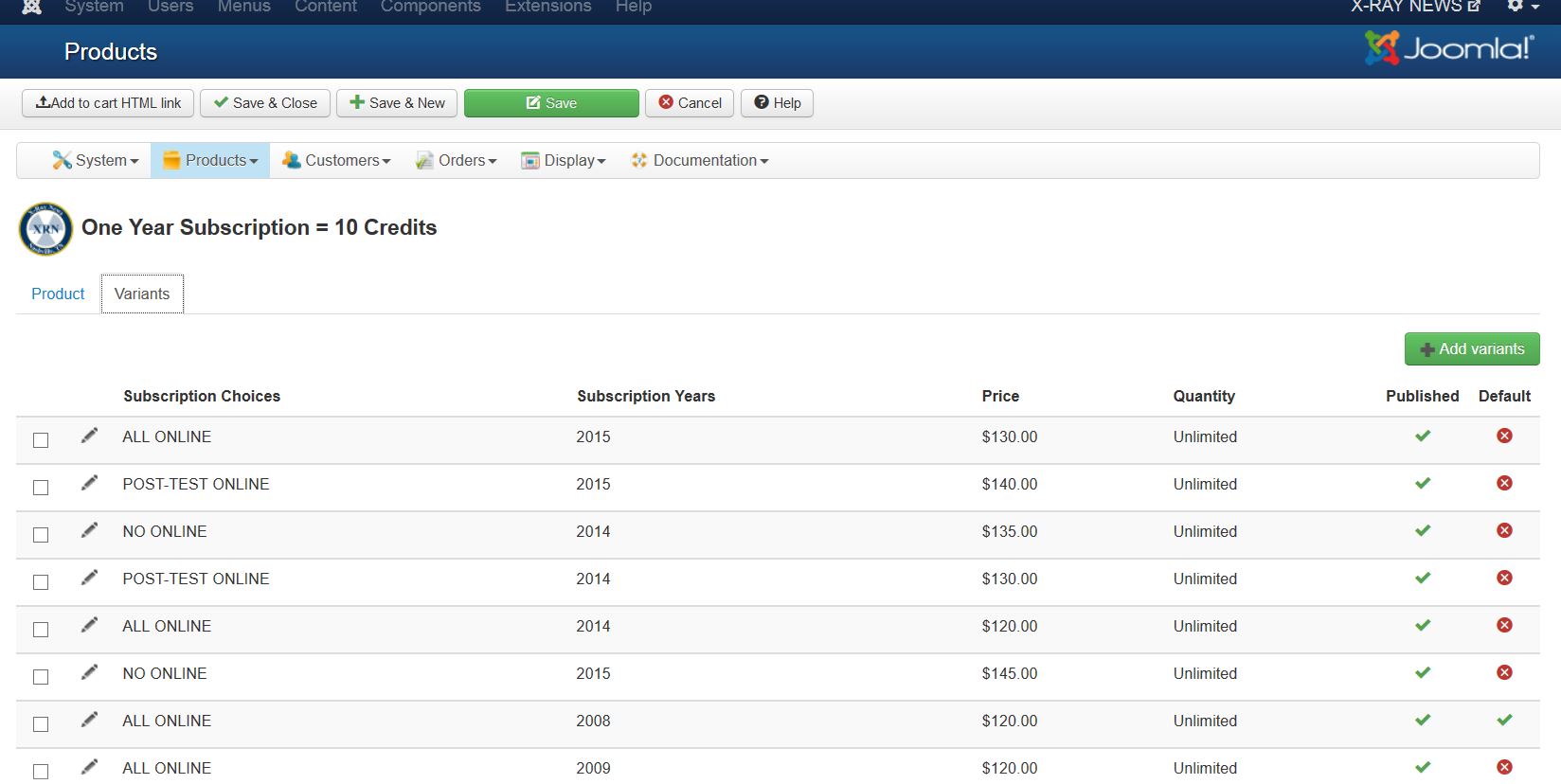Click edit pencil for ALL ONLINE 2009 row
This screenshot has height=784, width=1561.
click(89, 767)
